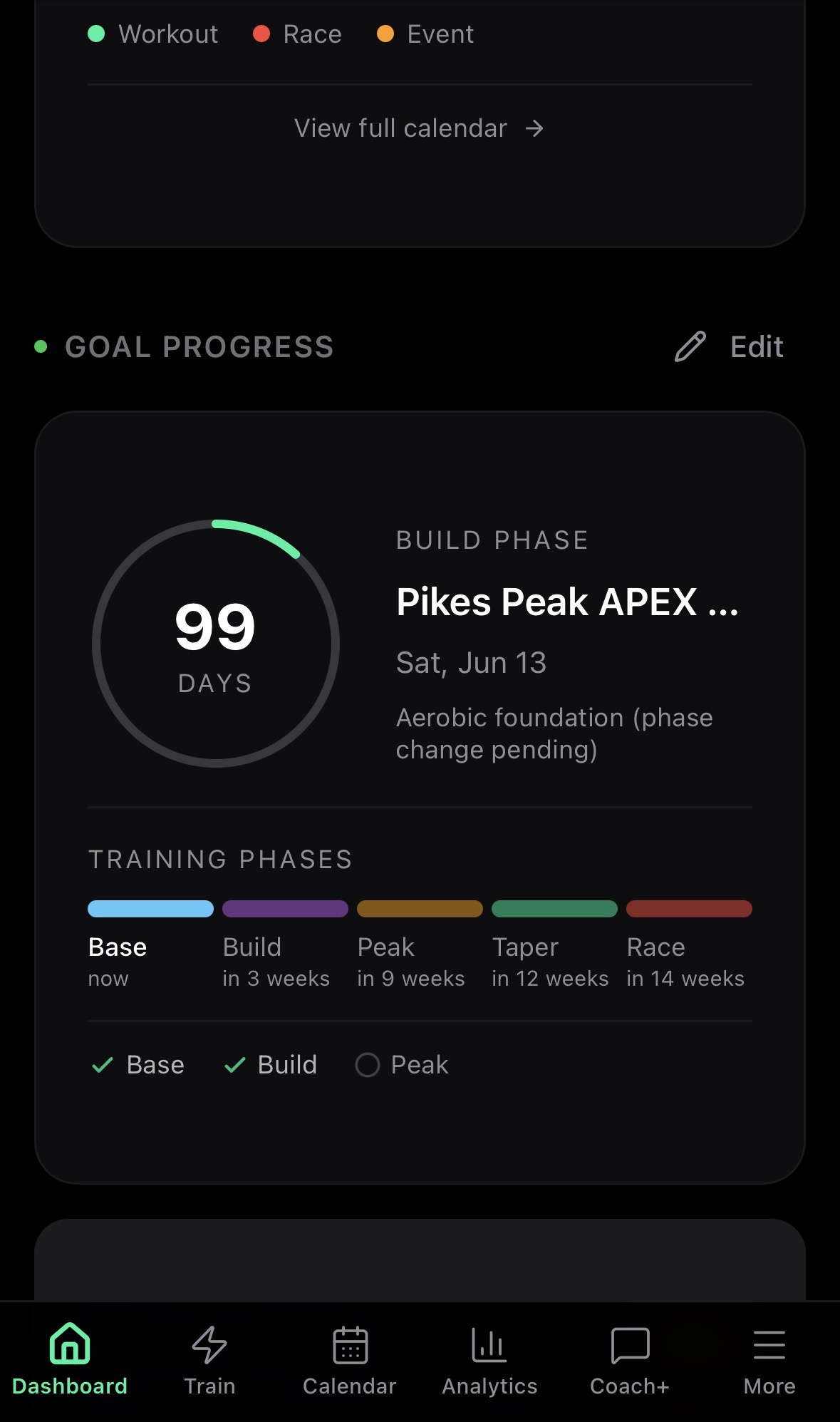Open the Coach+ chat bubble icon
The height and width of the screenshot is (1422, 840).
tap(630, 1345)
